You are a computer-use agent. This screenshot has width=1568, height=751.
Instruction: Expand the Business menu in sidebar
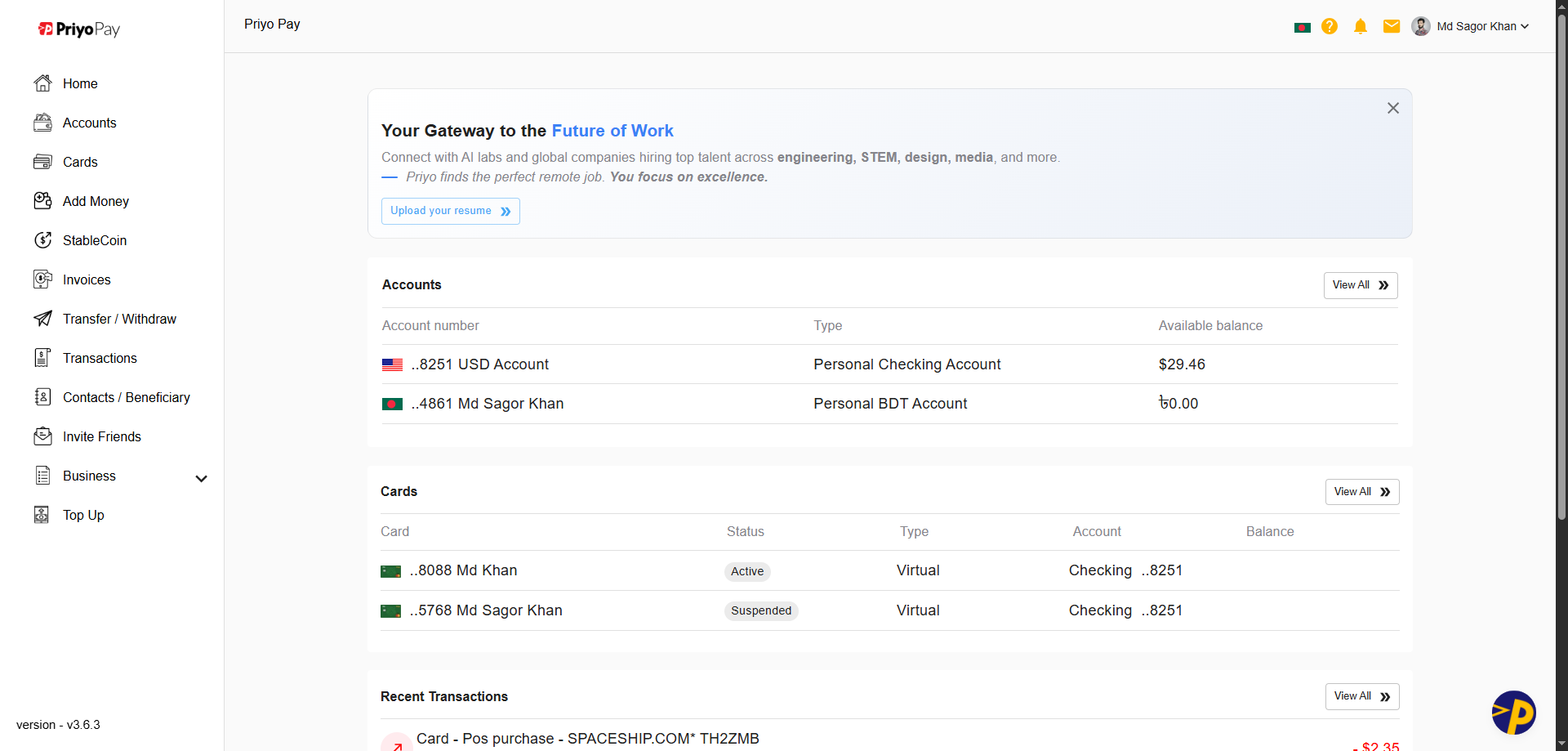point(201,477)
